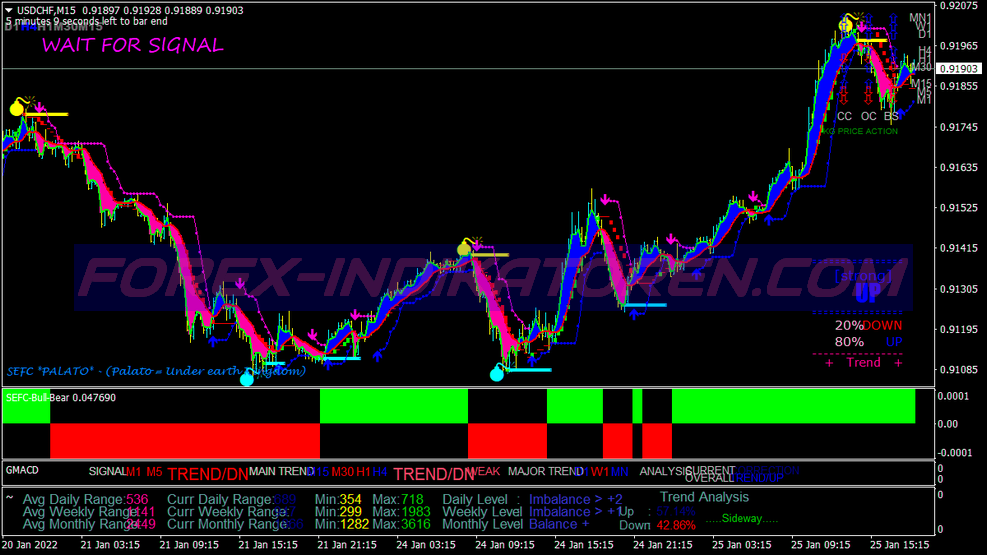Click the [strong] UP trend label

(x=864, y=285)
